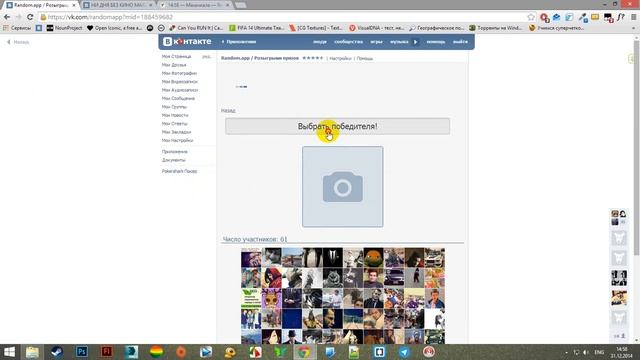This screenshot has width=640, height=360.
Task: Click the volume icon in system tray
Action: (586, 352)
